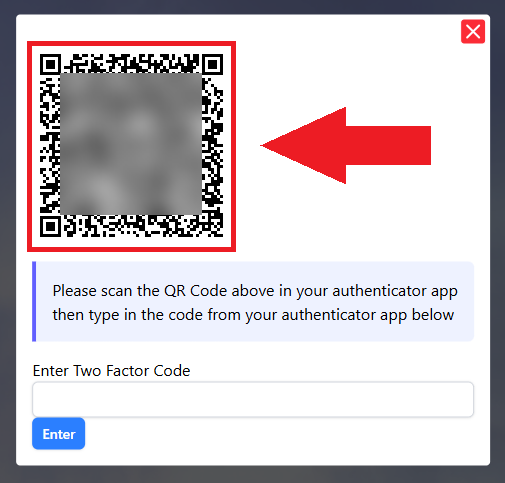Click the blurred center of the QR code
Screen dimensions: 505x483
tap(131, 144)
